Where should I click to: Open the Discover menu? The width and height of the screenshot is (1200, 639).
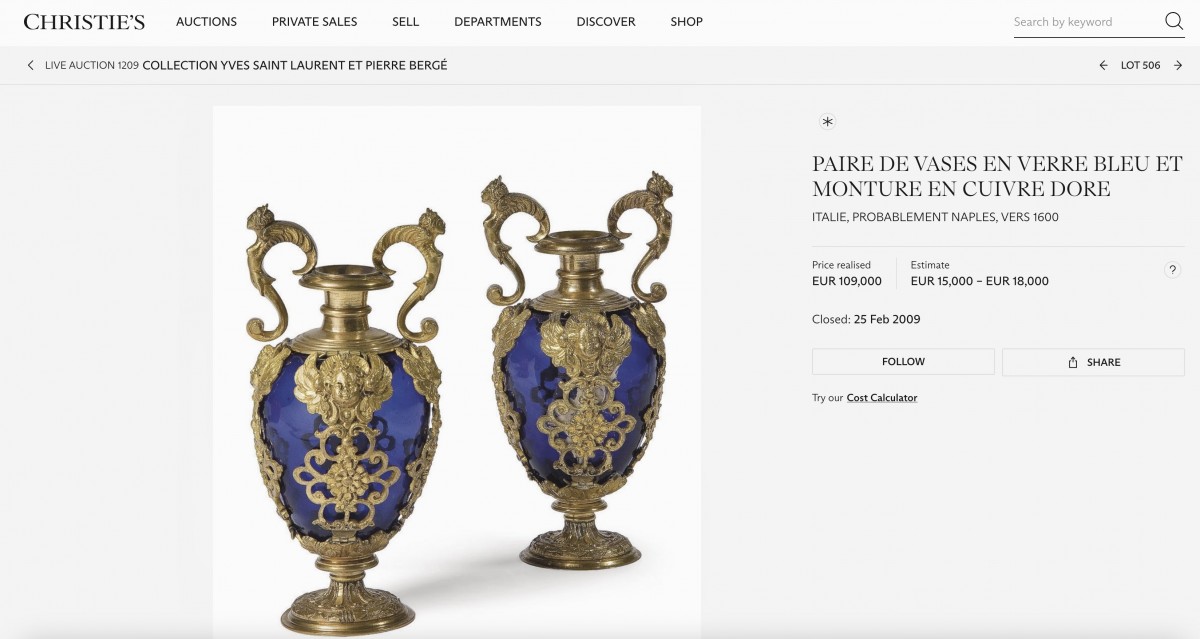[606, 21]
